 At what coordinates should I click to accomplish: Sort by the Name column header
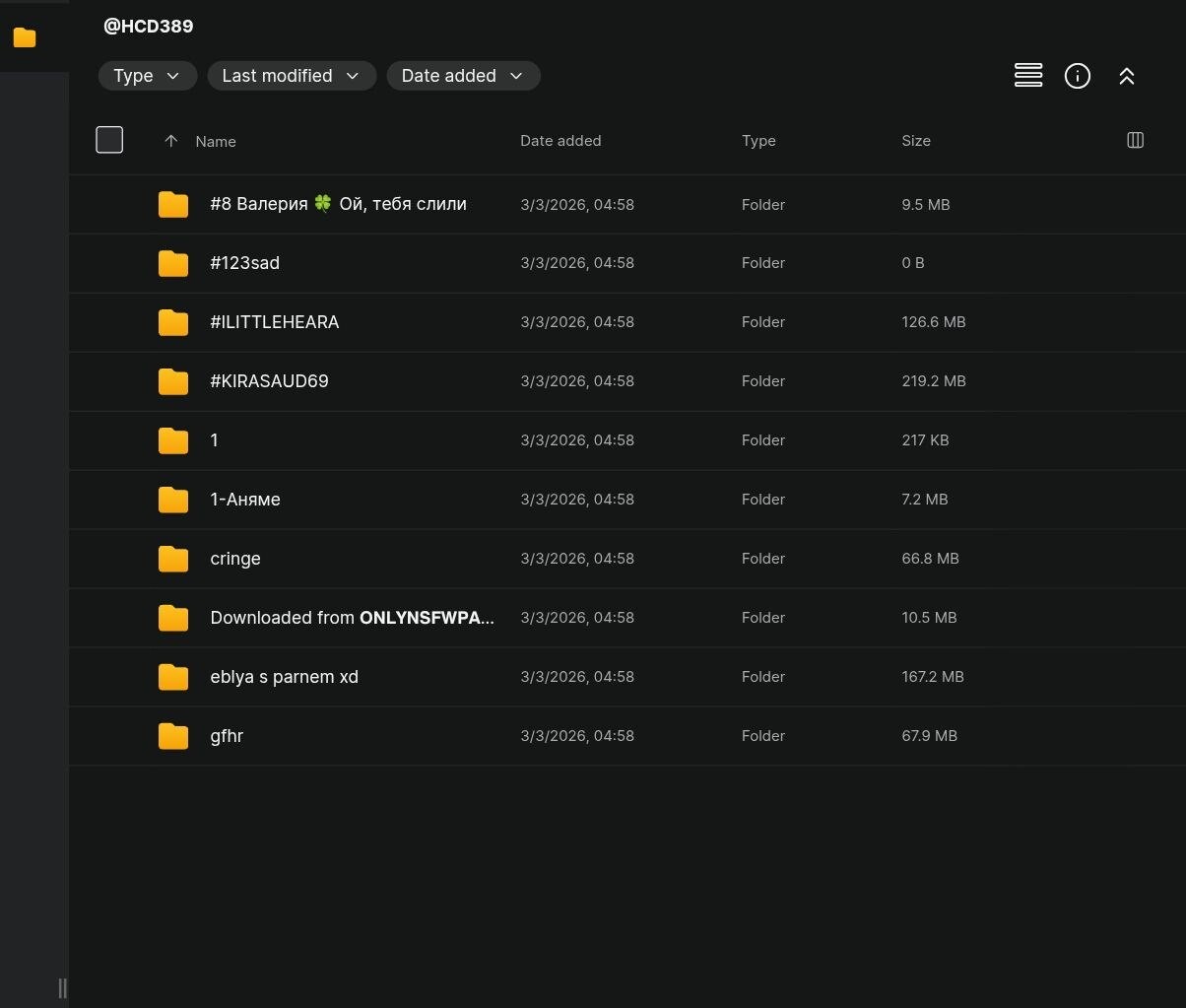tap(216, 141)
